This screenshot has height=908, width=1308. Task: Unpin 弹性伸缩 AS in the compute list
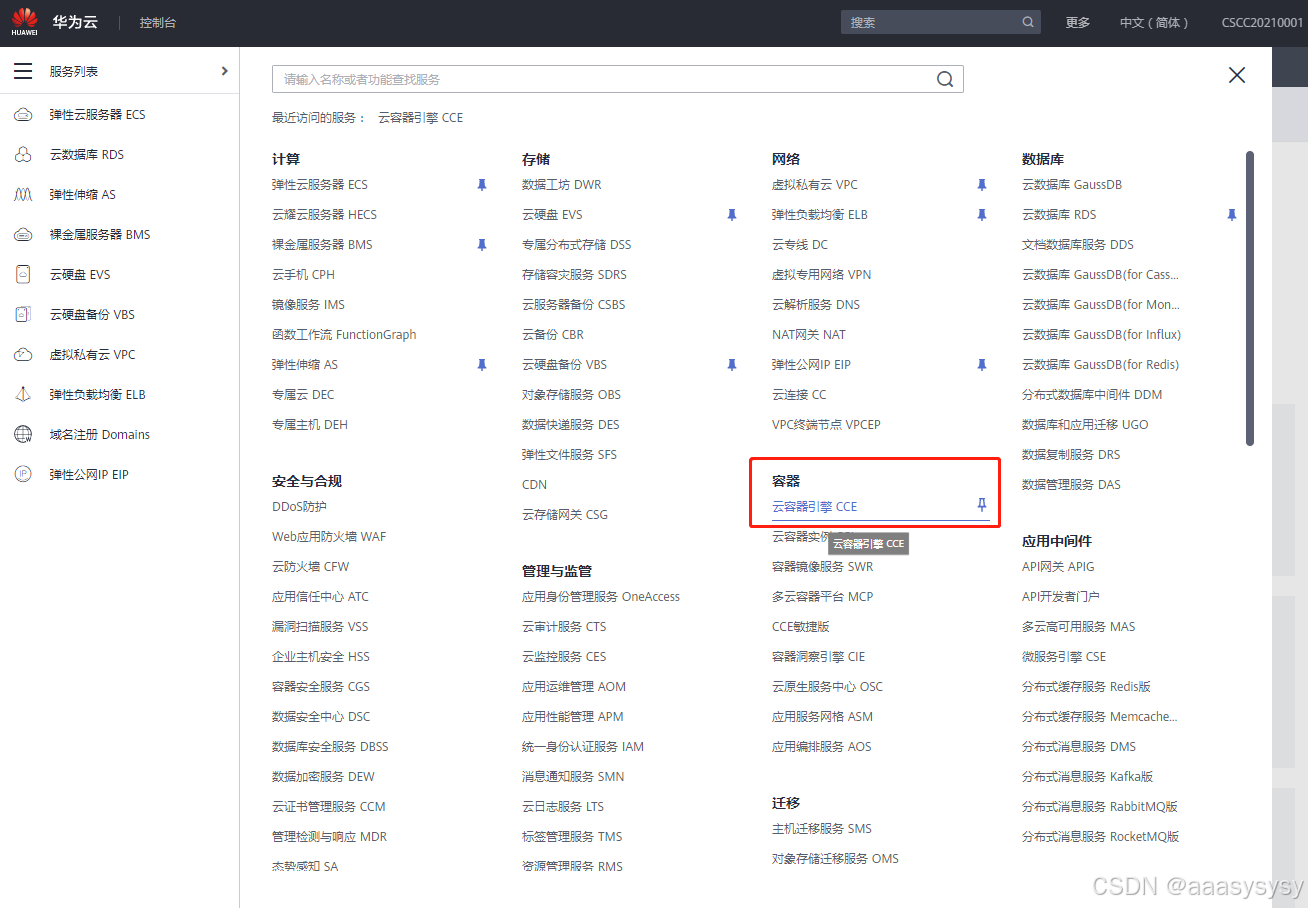(x=482, y=365)
